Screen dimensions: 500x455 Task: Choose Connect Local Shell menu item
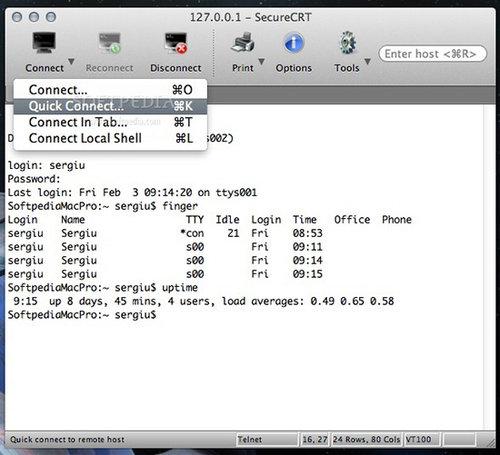click(x=110, y=138)
